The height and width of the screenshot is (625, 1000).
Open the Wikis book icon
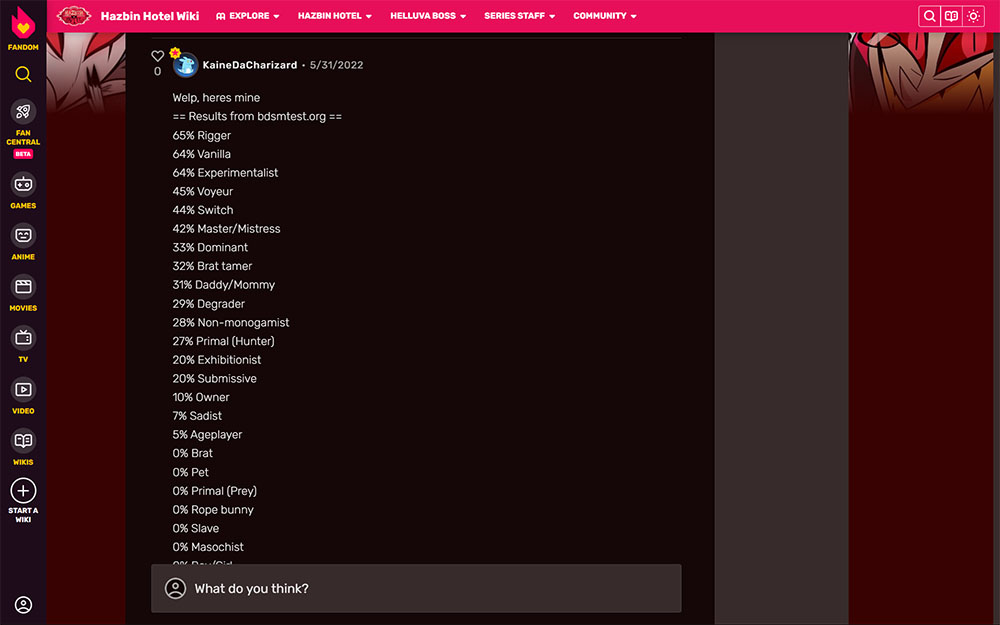pos(23,441)
